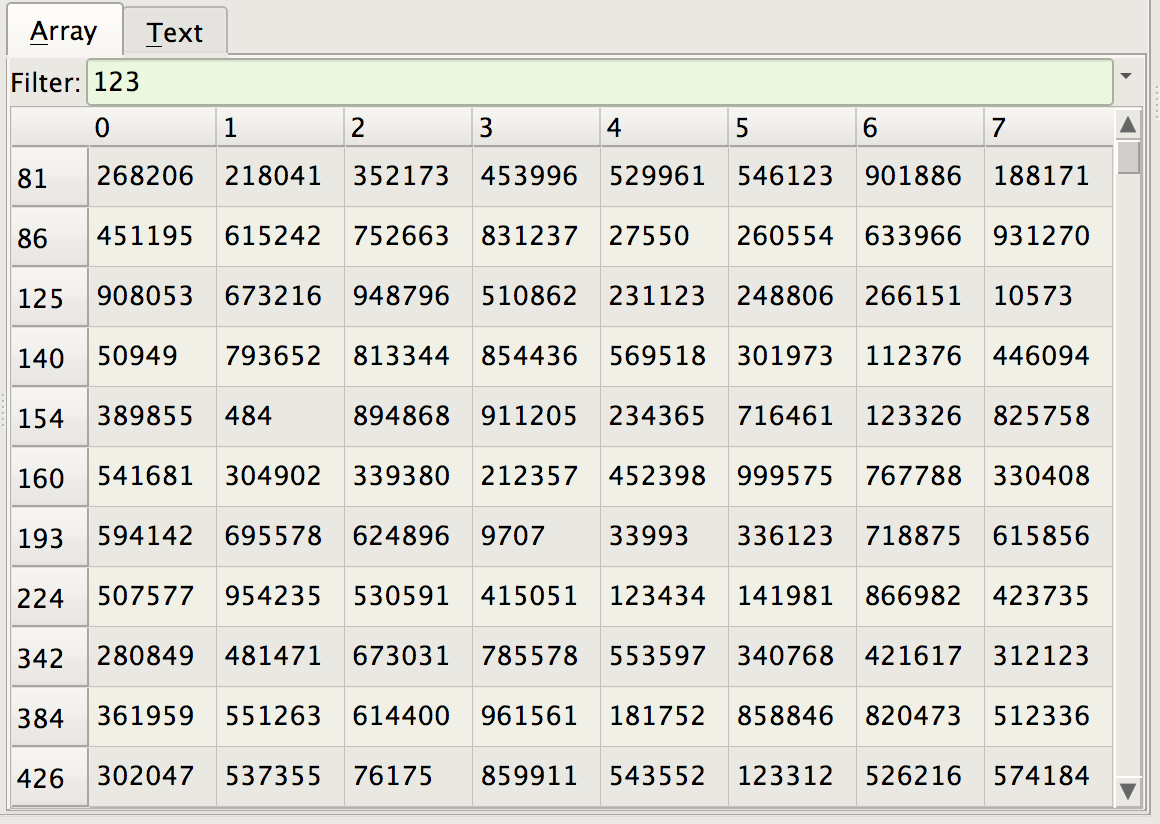Select column header 7
The image size is (1160, 824).
tap(1048, 127)
